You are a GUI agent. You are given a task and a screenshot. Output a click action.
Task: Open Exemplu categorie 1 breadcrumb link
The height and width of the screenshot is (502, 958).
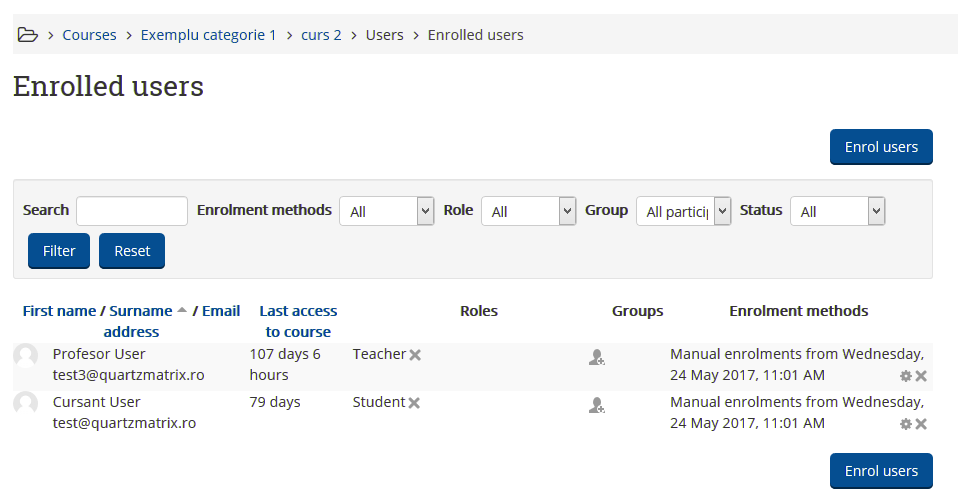click(208, 35)
